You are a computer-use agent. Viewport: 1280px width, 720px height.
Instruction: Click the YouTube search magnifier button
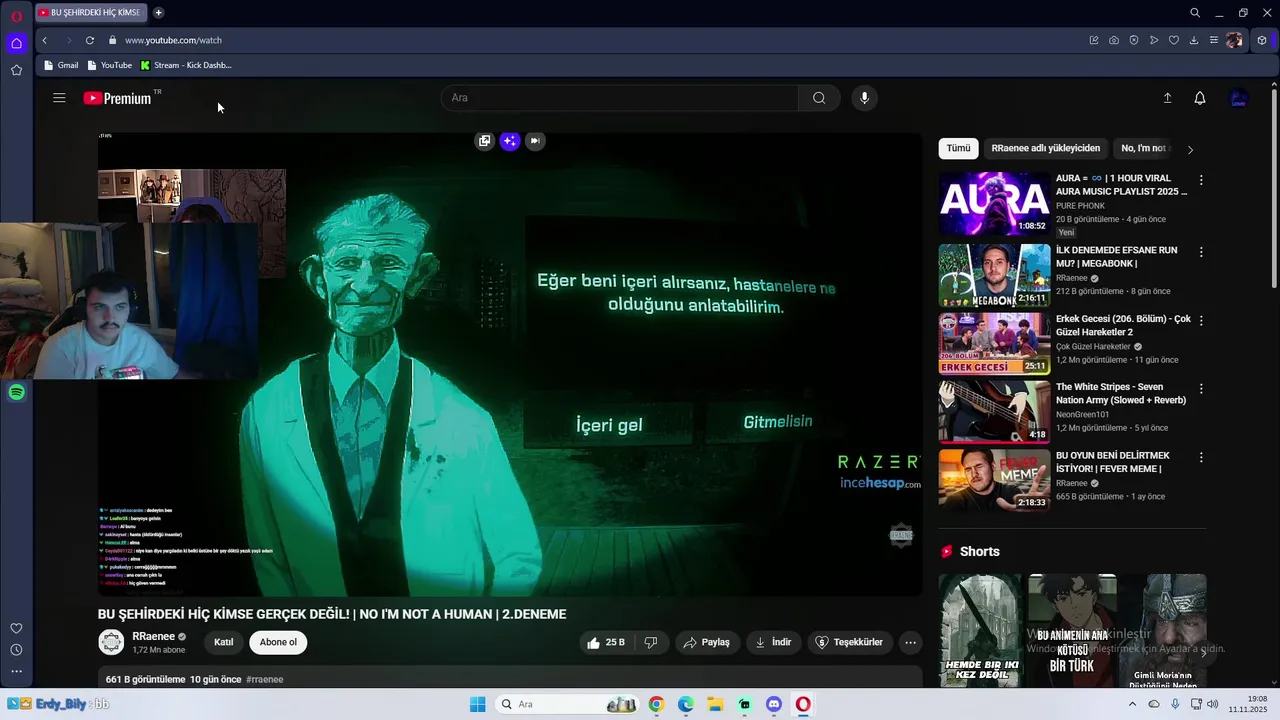coord(819,98)
